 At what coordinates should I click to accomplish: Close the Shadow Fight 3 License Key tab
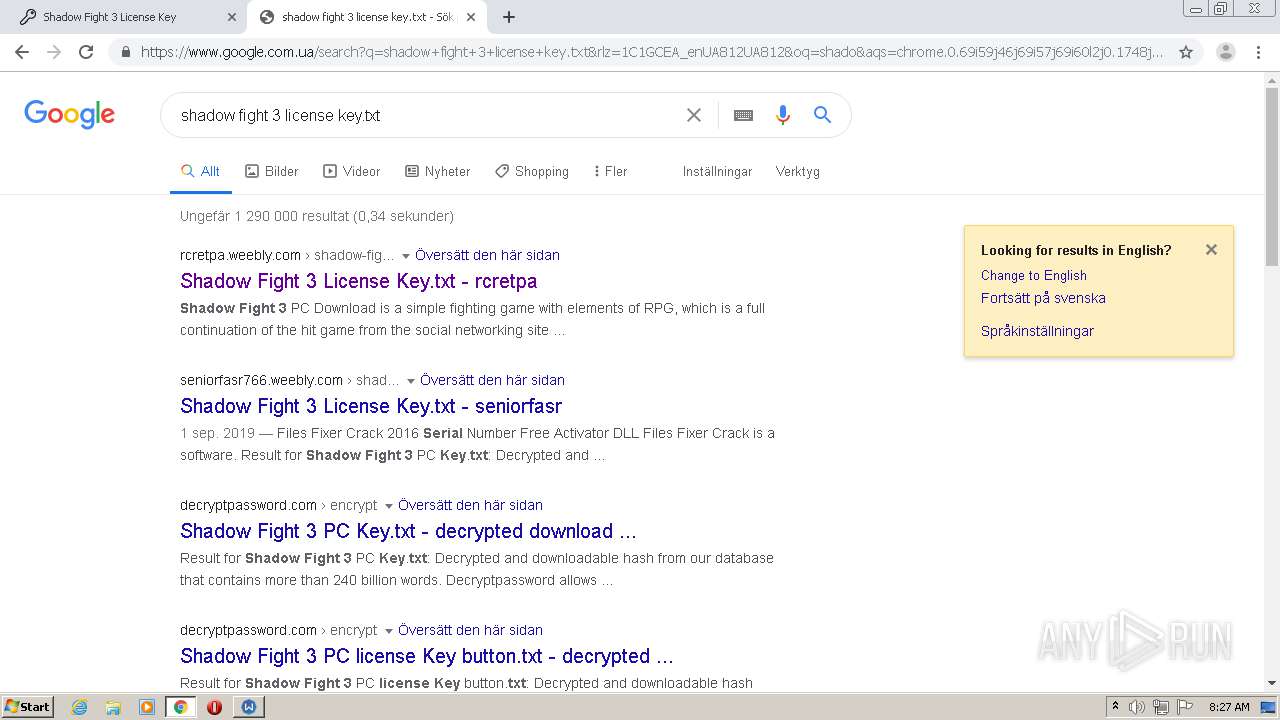232,17
